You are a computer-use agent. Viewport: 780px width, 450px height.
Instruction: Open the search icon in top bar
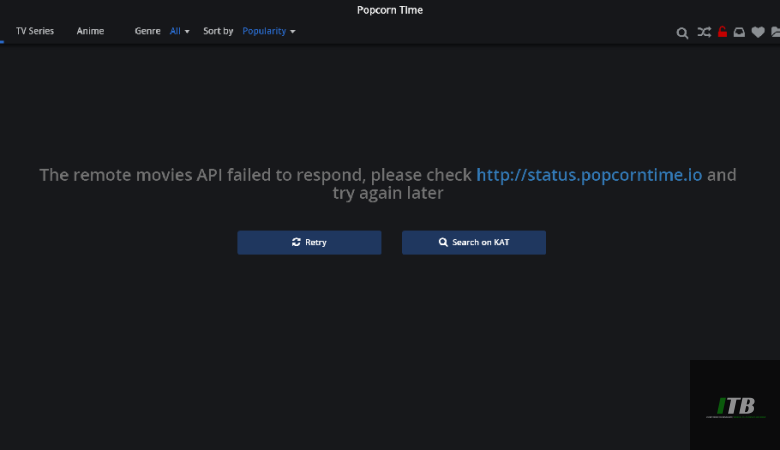click(682, 33)
